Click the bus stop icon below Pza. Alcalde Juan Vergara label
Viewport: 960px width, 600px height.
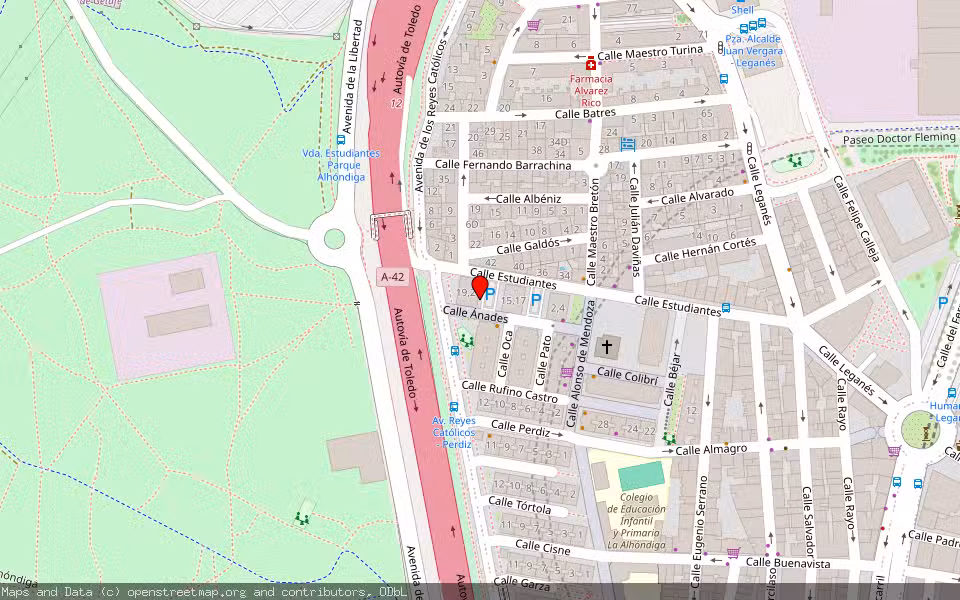(x=724, y=79)
